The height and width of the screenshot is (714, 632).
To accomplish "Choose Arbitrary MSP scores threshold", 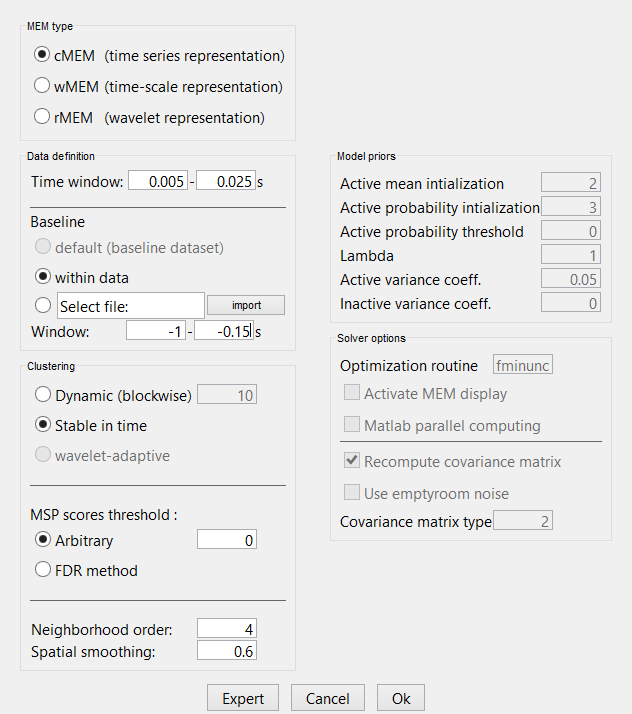I will coord(42,540).
